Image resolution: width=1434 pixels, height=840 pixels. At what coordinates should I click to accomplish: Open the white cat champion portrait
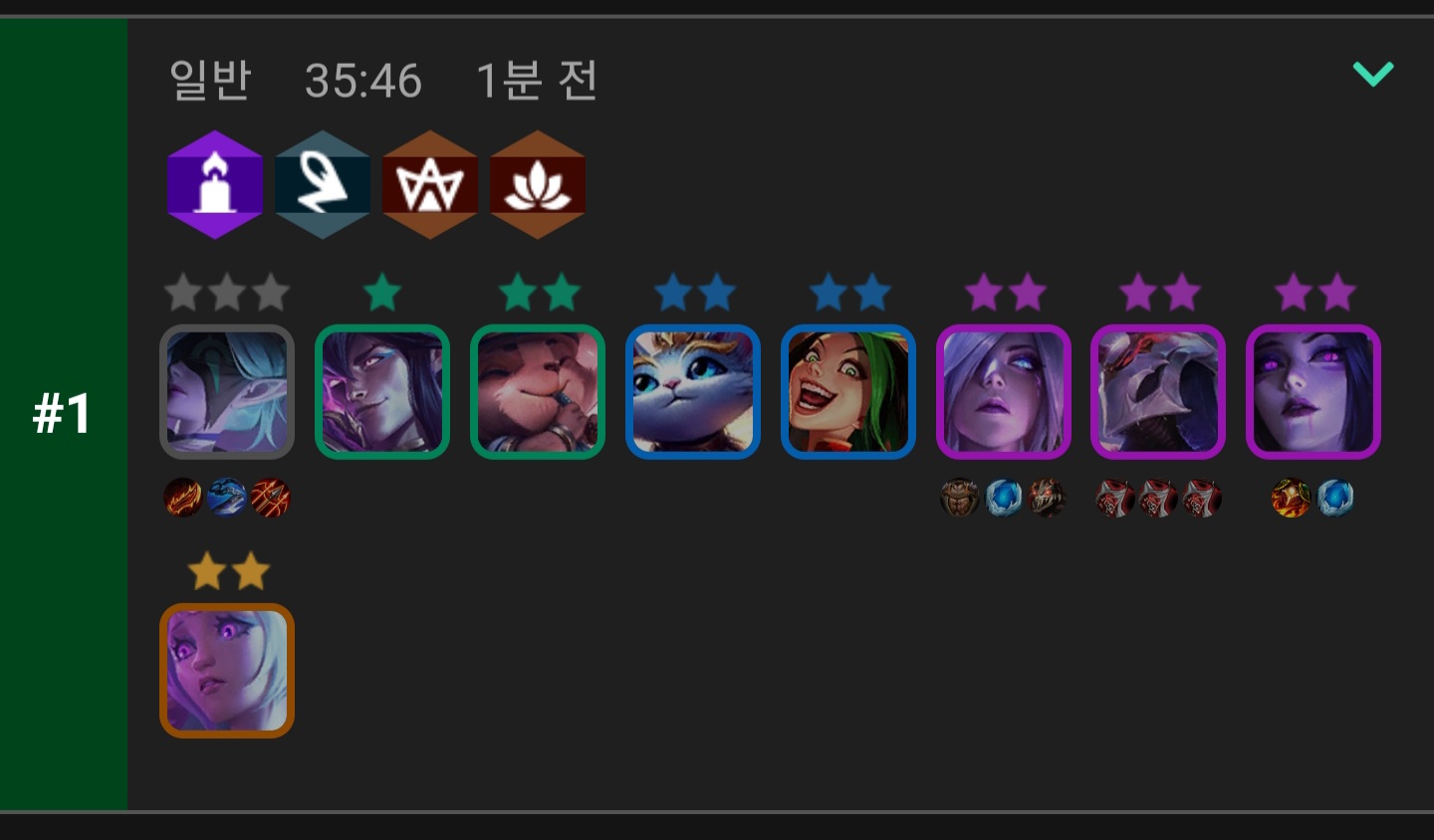693,392
